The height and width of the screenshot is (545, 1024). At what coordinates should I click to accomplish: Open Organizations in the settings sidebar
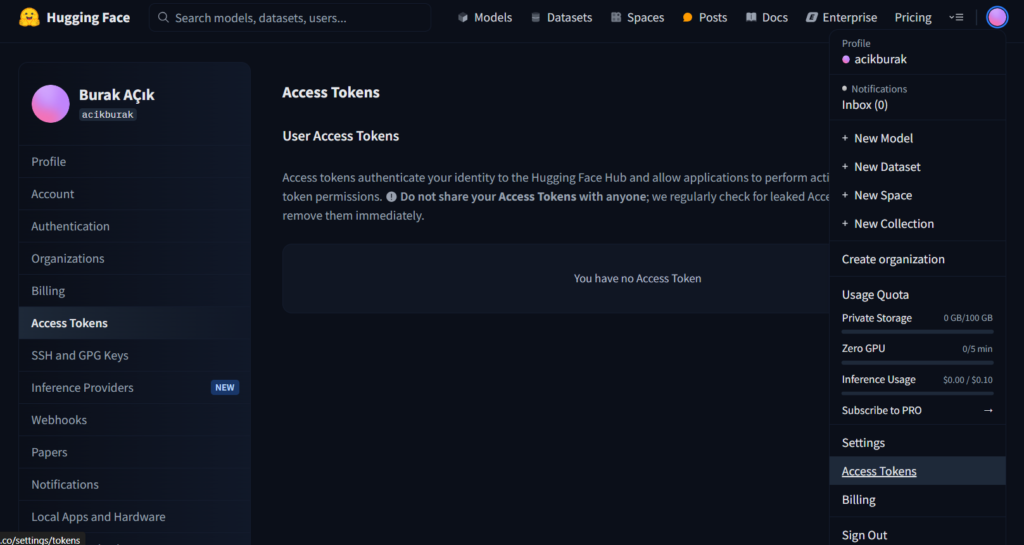pyautogui.click(x=135, y=258)
